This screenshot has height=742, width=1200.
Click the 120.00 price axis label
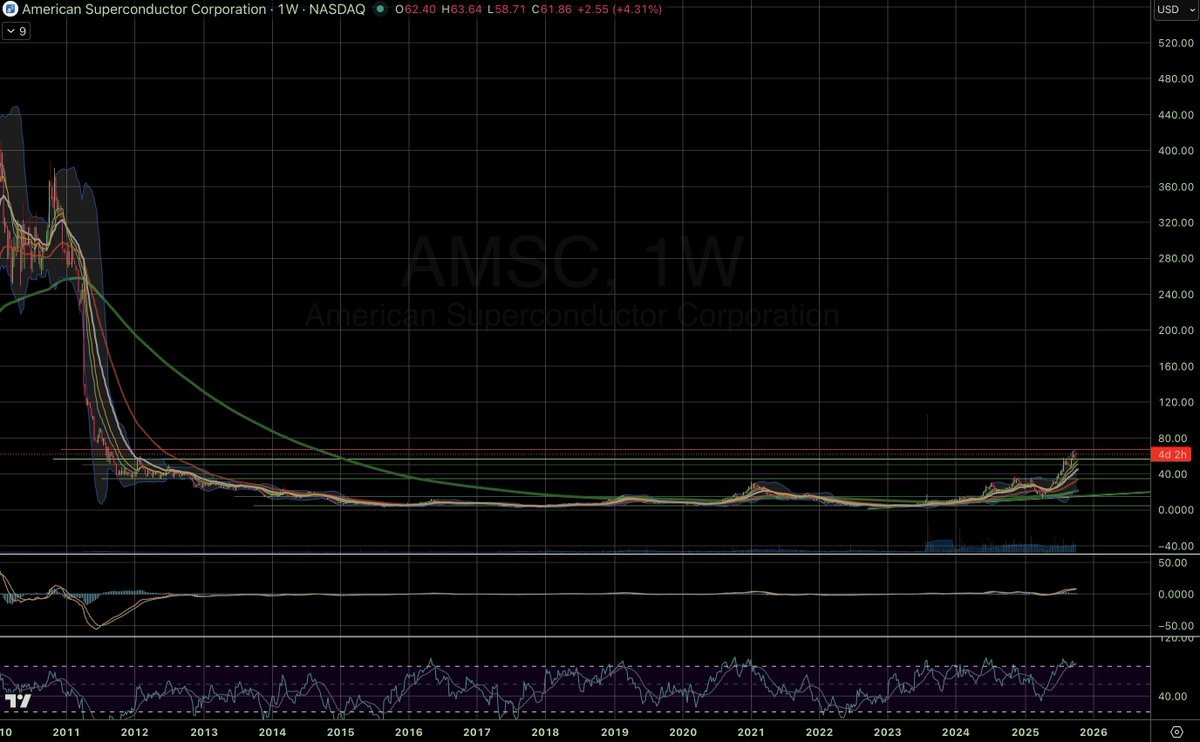(1176, 402)
